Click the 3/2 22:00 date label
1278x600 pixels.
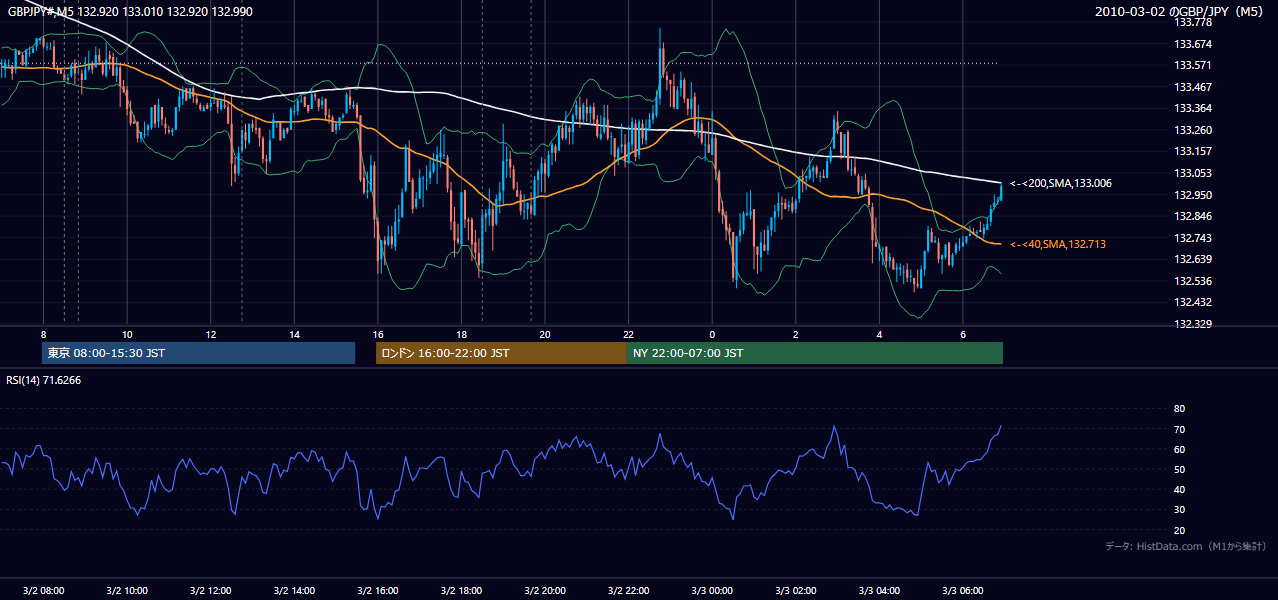628,591
